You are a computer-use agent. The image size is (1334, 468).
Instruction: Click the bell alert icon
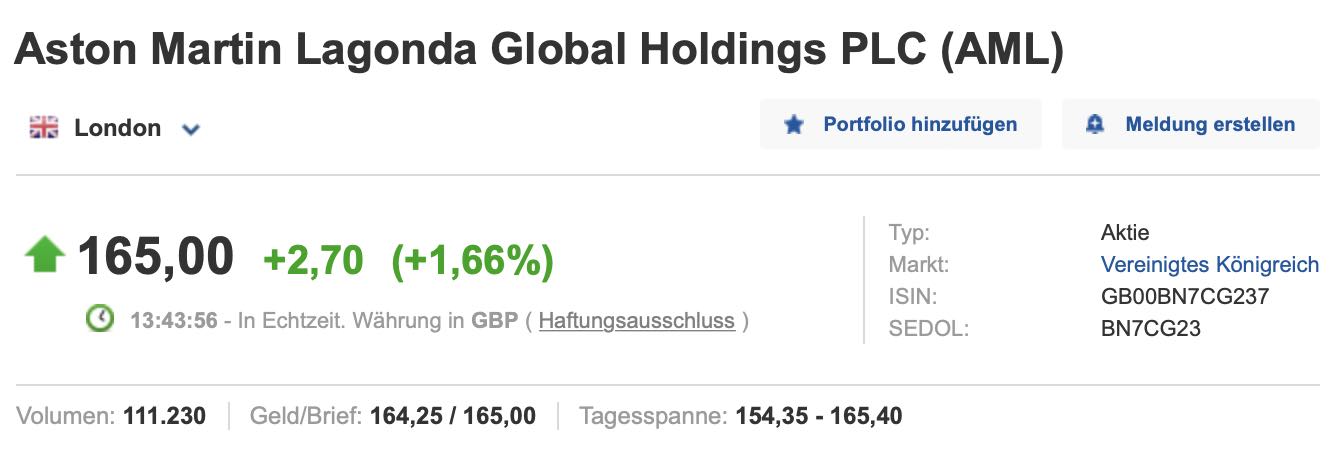[1095, 125]
